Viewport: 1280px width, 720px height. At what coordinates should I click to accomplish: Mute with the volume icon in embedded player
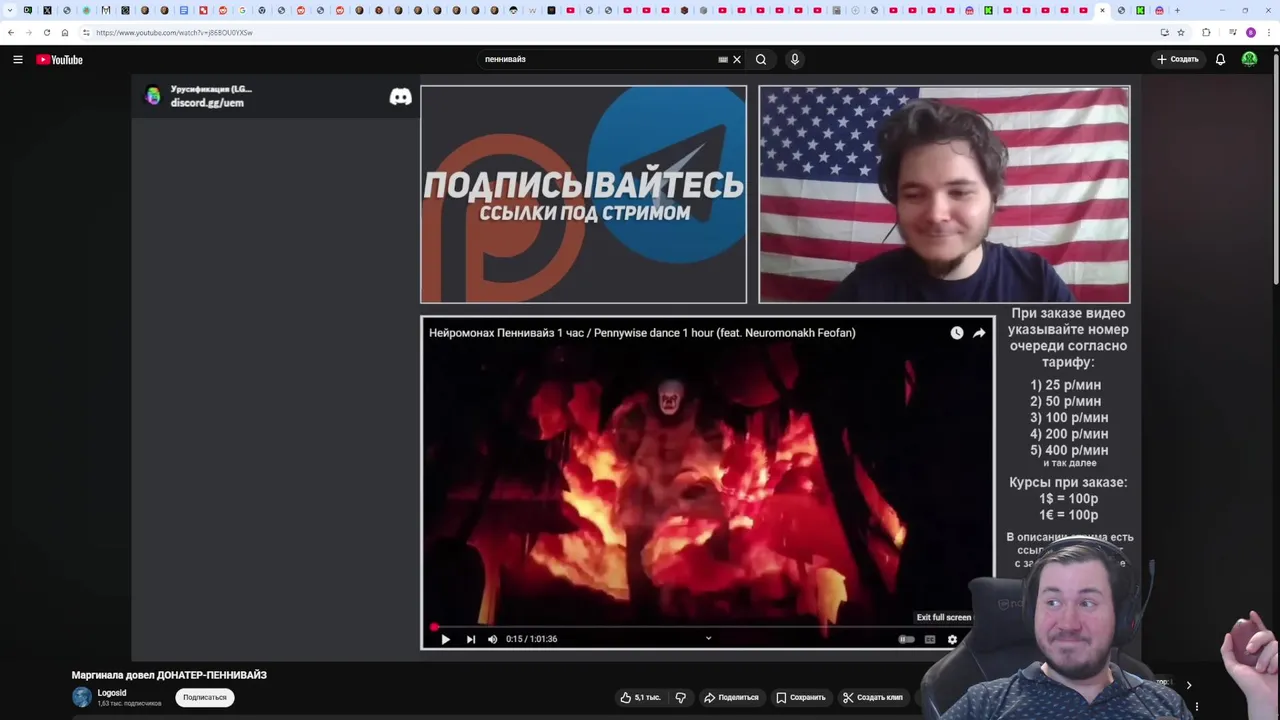pos(492,639)
